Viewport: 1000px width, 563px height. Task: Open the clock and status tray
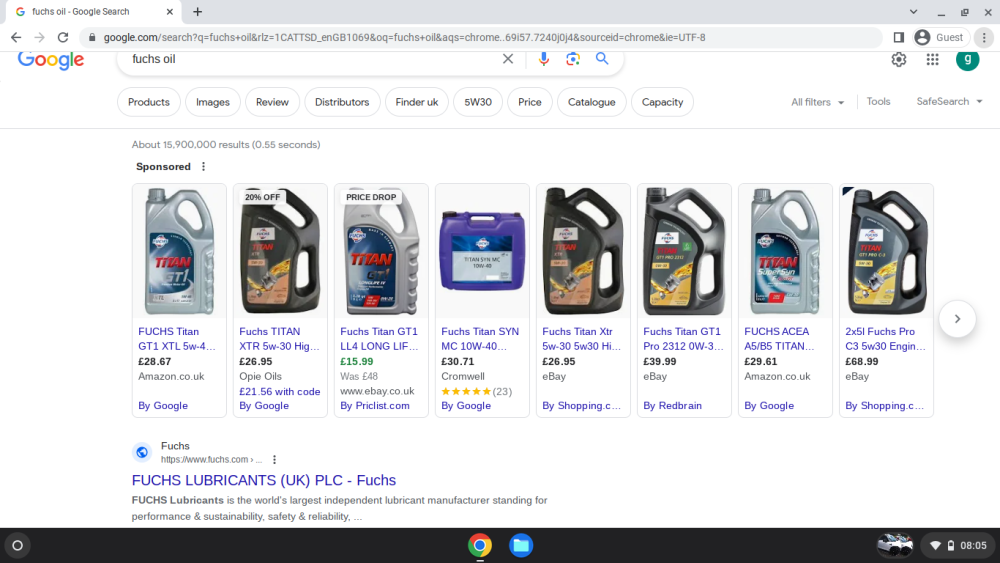[x=959, y=546]
